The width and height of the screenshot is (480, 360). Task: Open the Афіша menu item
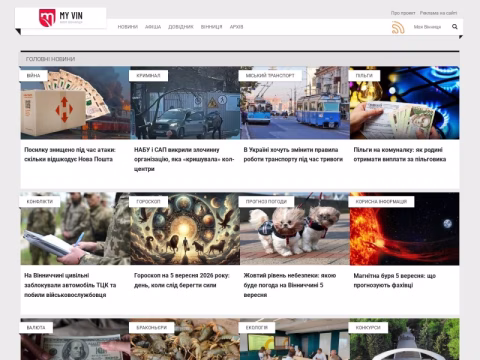(x=153, y=27)
